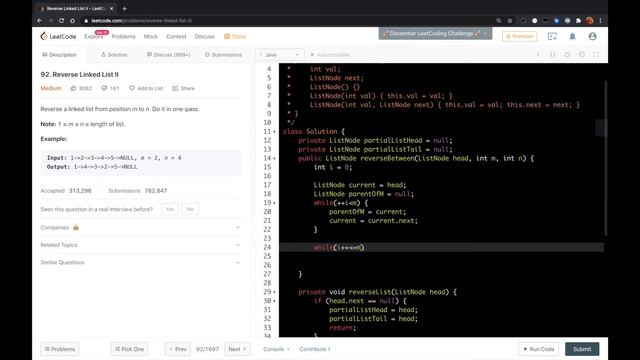Bookmark page with star icon

(x=510, y=20)
